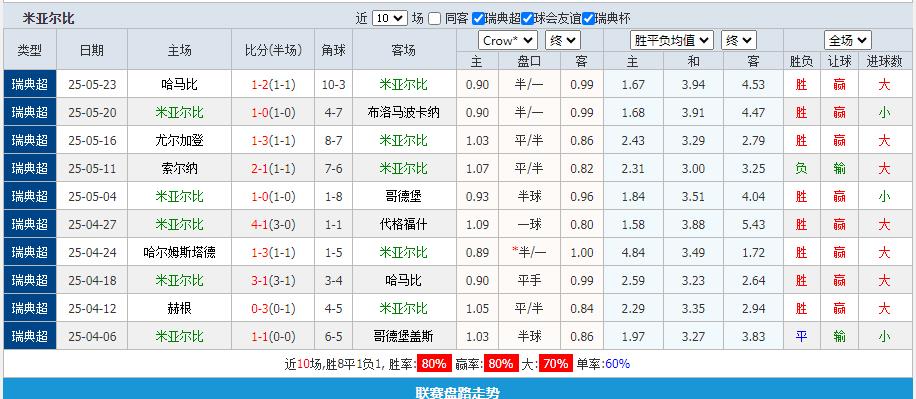Click draw odds 3.00
This screenshot has width=916, height=399.
tap(693, 169)
